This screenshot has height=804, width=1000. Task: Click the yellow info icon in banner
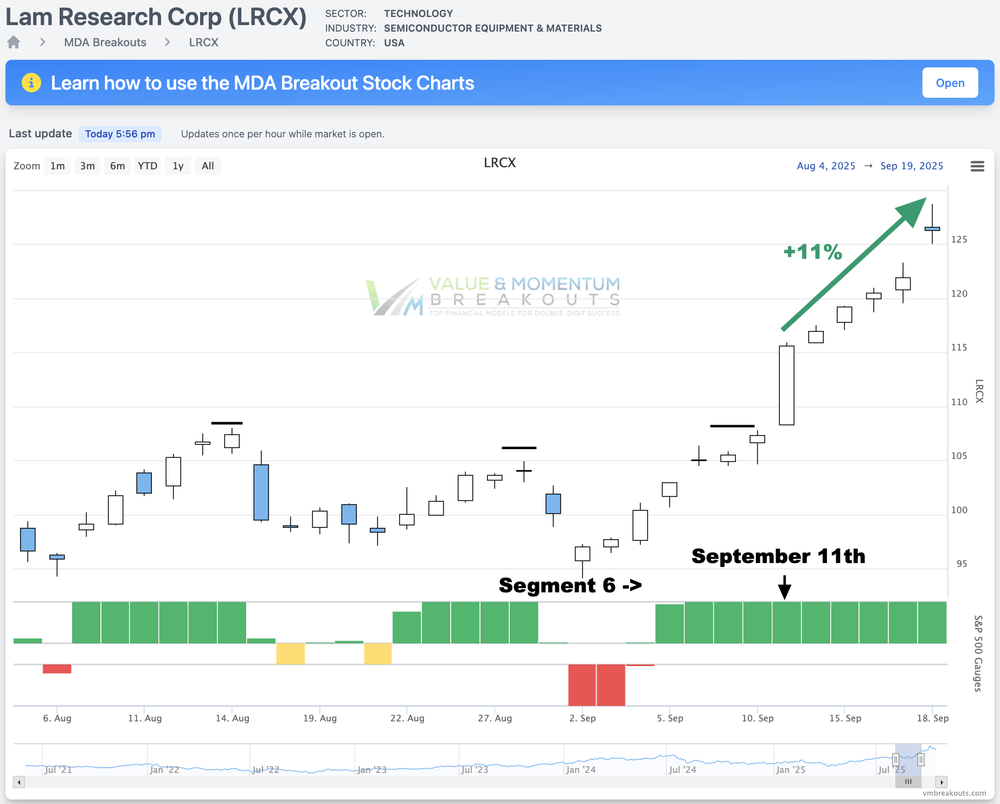(31, 83)
